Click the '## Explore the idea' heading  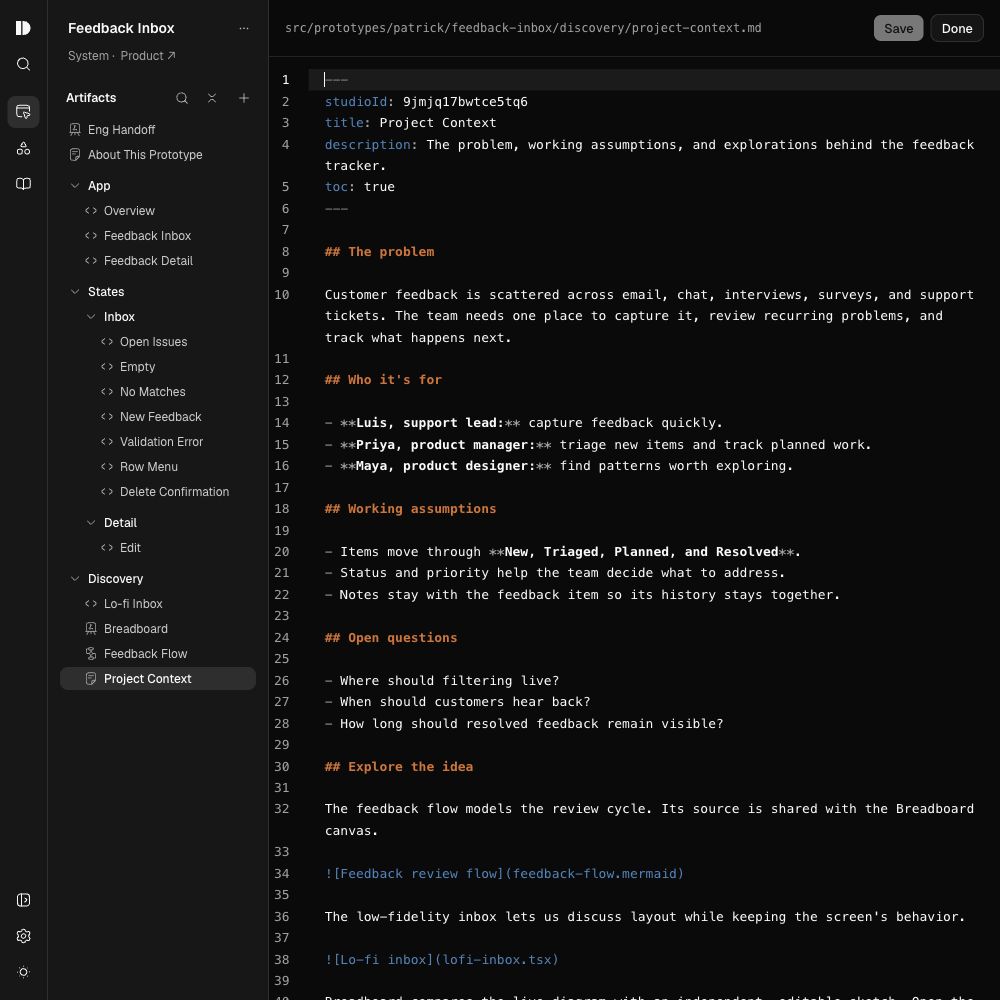pos(399,766)
